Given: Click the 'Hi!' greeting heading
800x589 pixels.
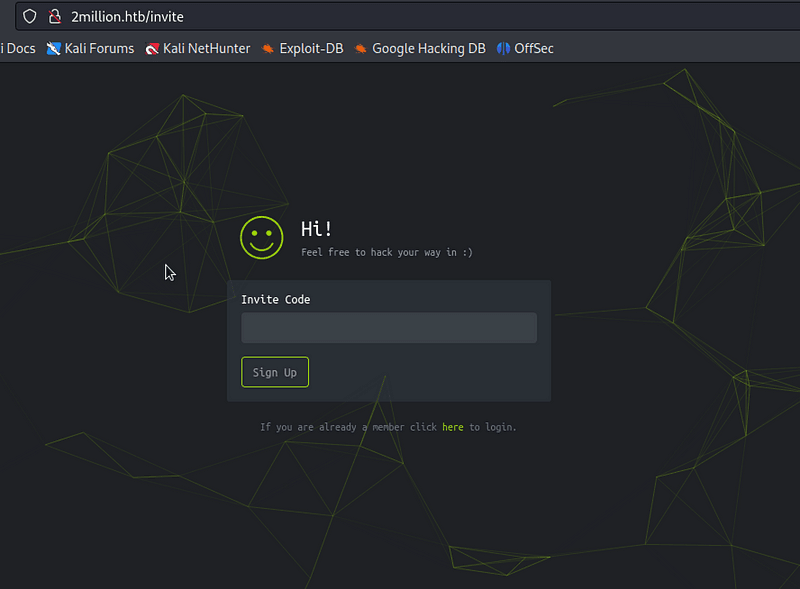Looking at the screenshot, I should tap(315, 228).
